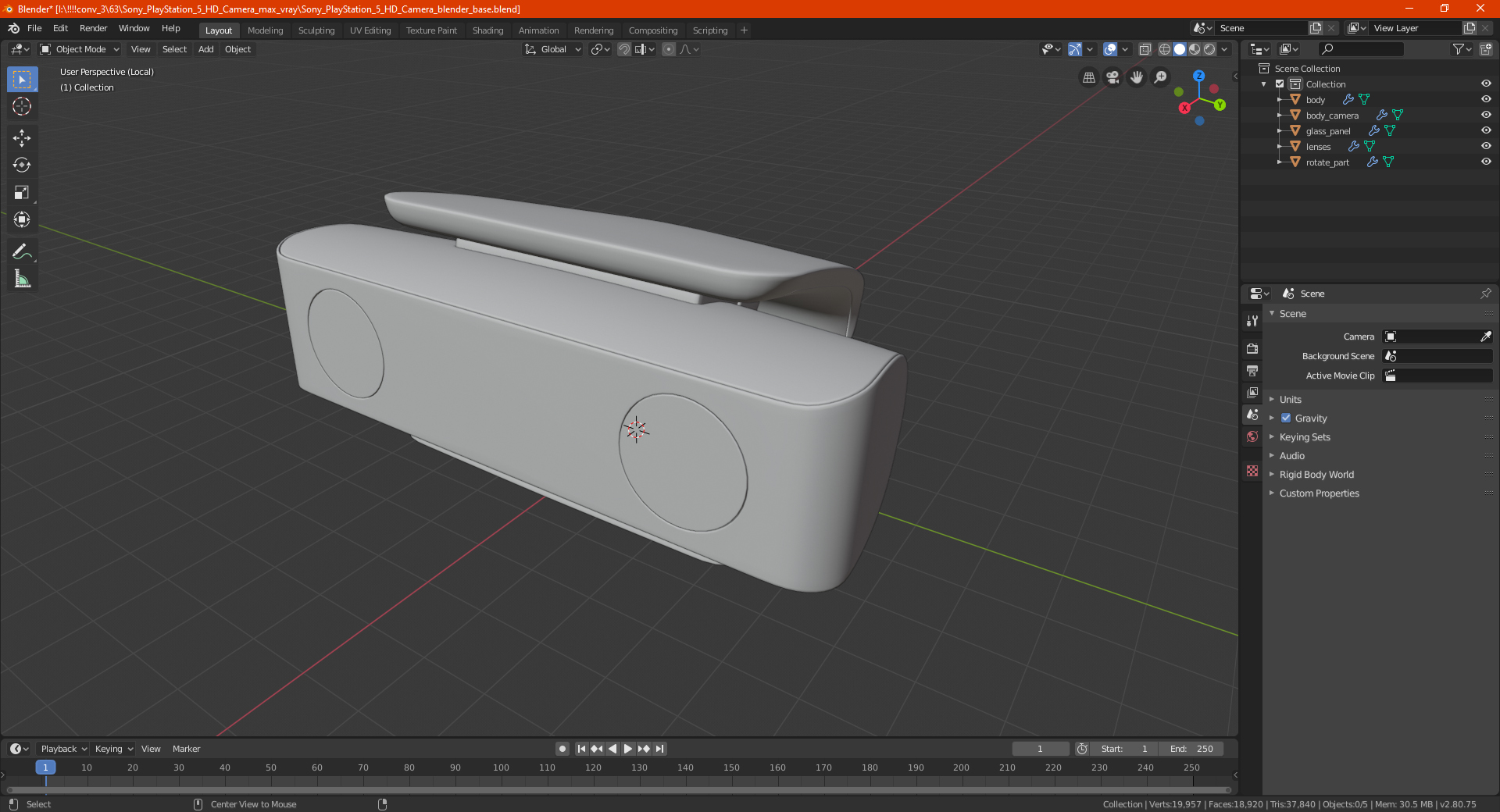Select the Rotate tool
This screenshot has width=1500, height=812.
pyautogui.click(x=22, y=165)
